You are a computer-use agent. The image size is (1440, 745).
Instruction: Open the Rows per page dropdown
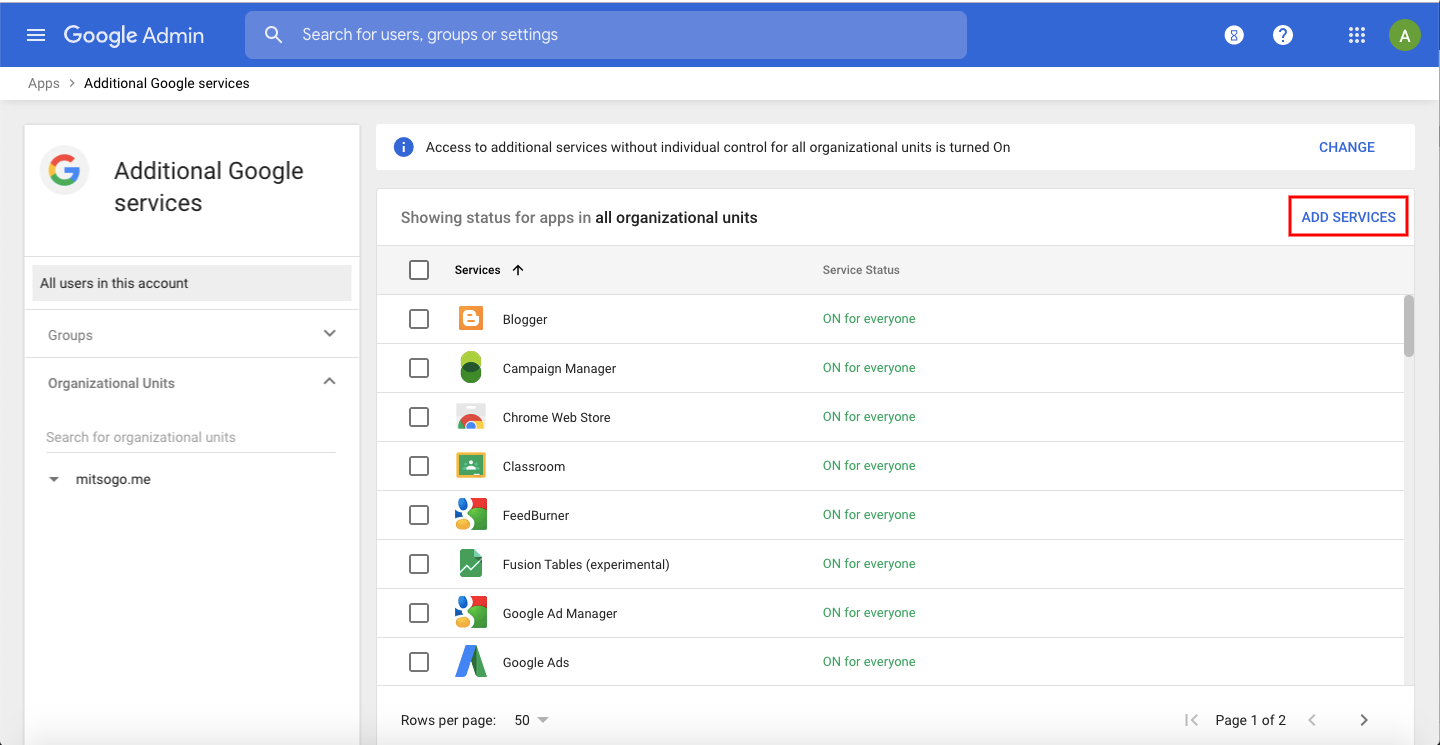coord(531,720)
